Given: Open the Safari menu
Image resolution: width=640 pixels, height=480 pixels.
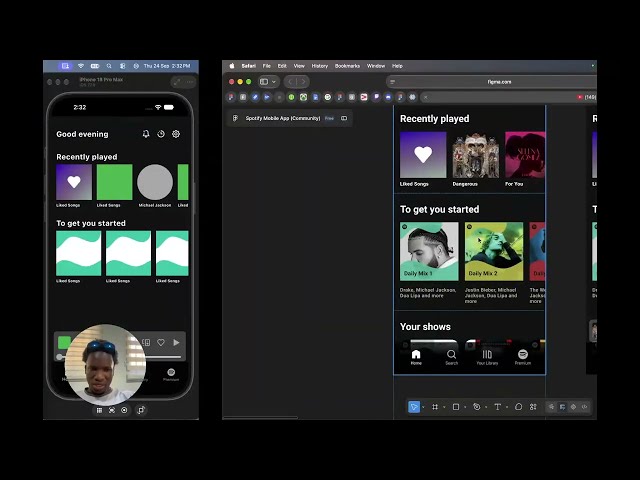Looking at the screenshot, I should (249, 66).
